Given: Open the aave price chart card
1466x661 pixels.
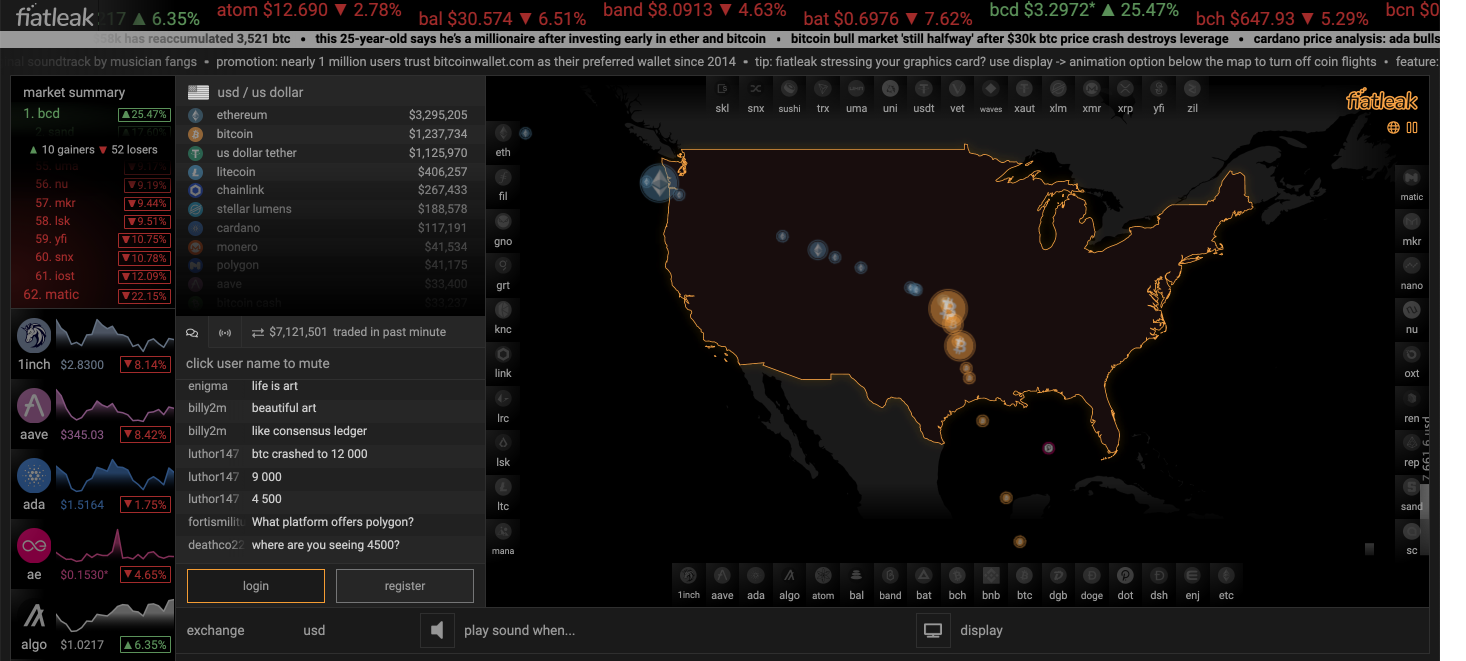Looking at the screenshot, I should coord(93,415).
